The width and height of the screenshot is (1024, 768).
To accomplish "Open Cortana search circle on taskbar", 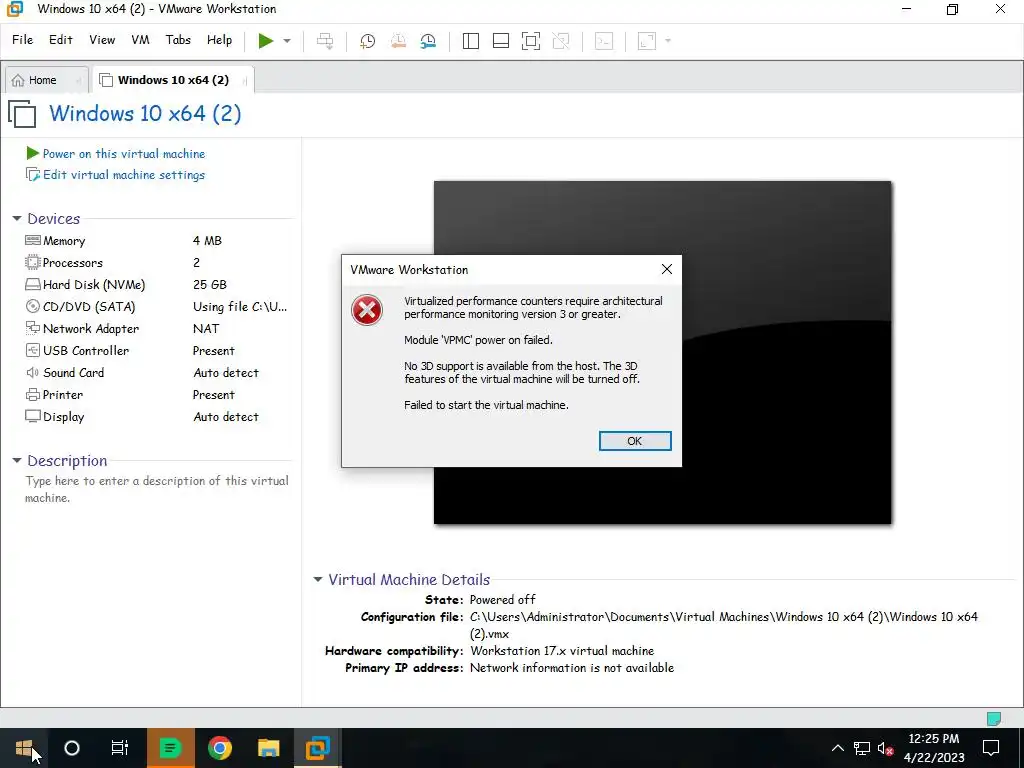I will tap(72, 748).
